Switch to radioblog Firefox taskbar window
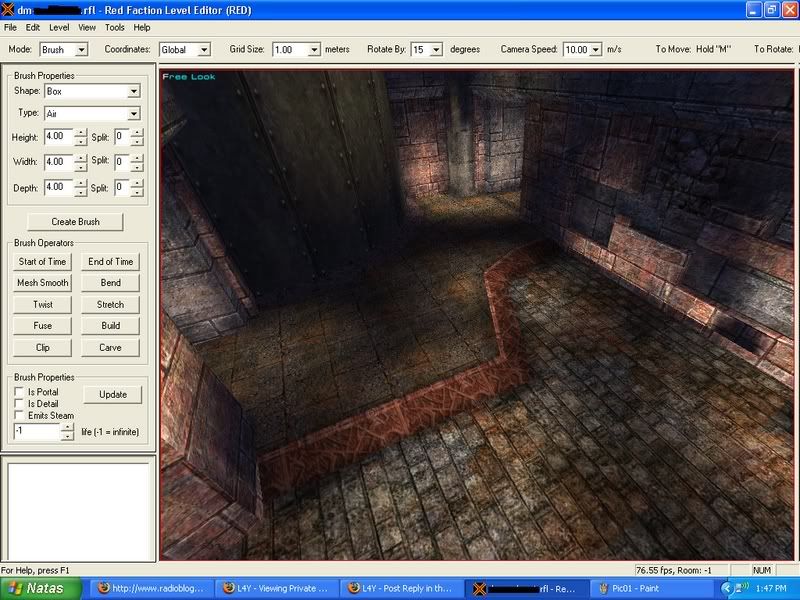 pyautogui.click(x=152, y=589)
